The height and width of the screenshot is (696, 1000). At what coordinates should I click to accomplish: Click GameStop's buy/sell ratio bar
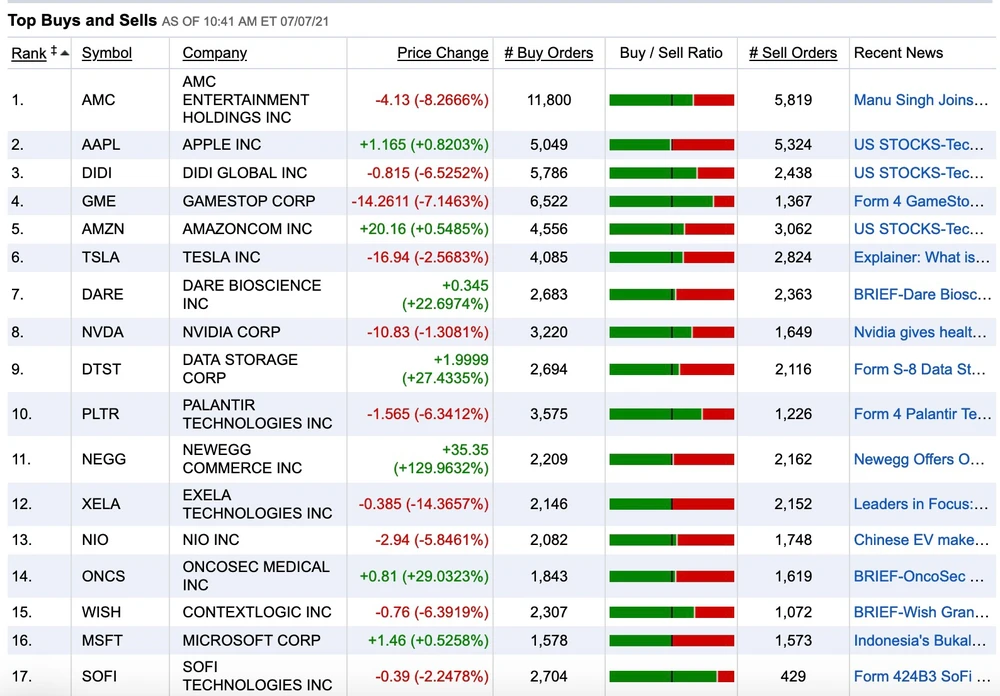tap(671, 201)
